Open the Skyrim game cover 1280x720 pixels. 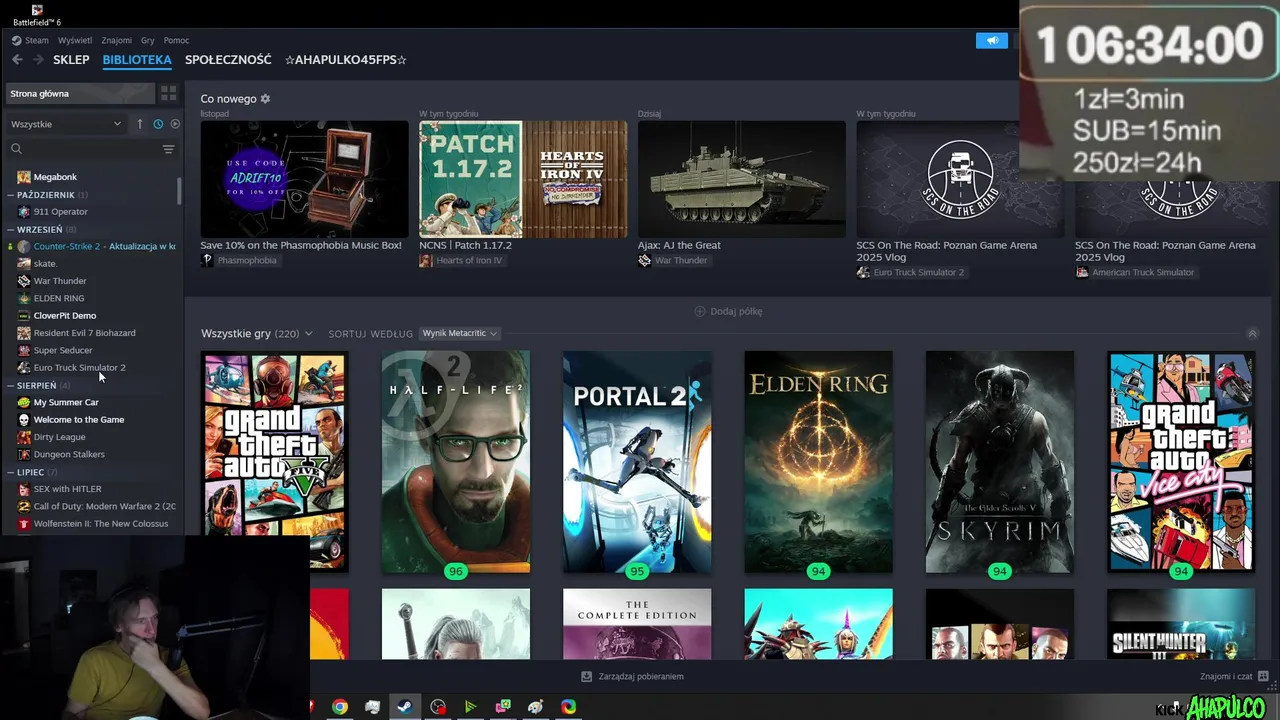[1000, 462]
